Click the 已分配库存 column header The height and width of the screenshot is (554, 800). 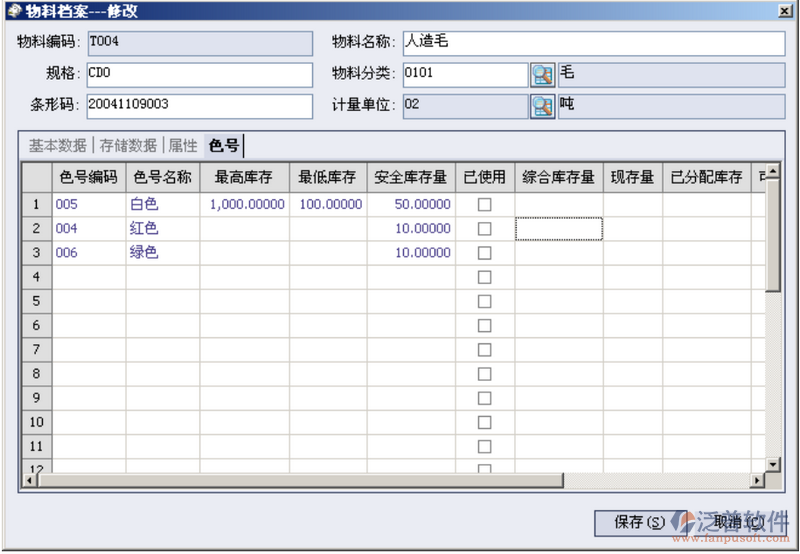coord(707,178)
